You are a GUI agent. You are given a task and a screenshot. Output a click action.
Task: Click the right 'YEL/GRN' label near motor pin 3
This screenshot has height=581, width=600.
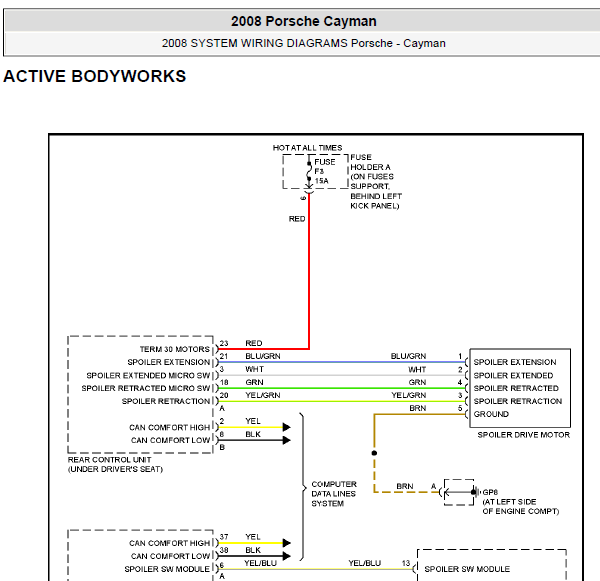[408, 395]
